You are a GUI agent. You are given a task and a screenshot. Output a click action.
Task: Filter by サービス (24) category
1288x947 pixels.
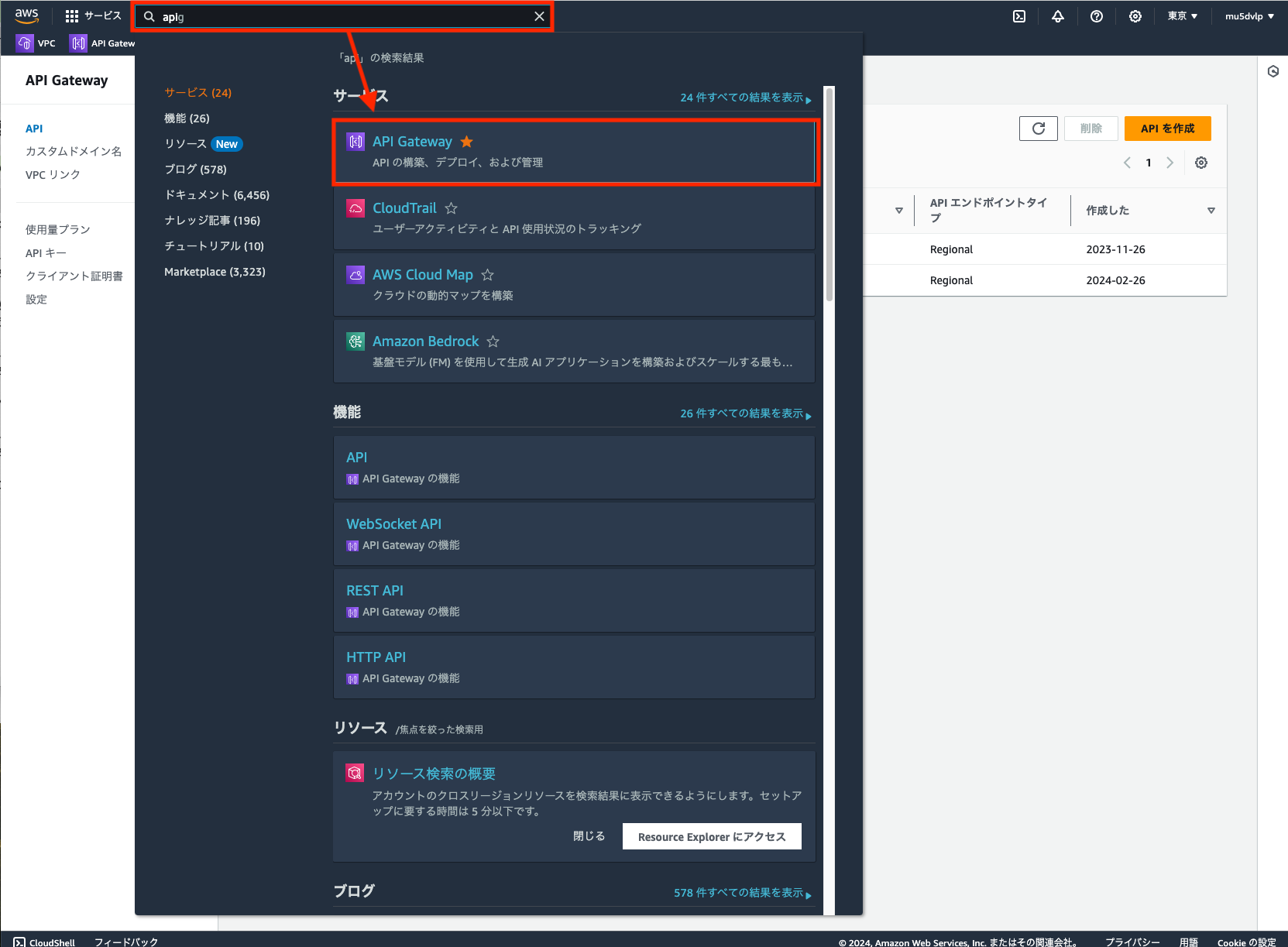tap(197, 93)
